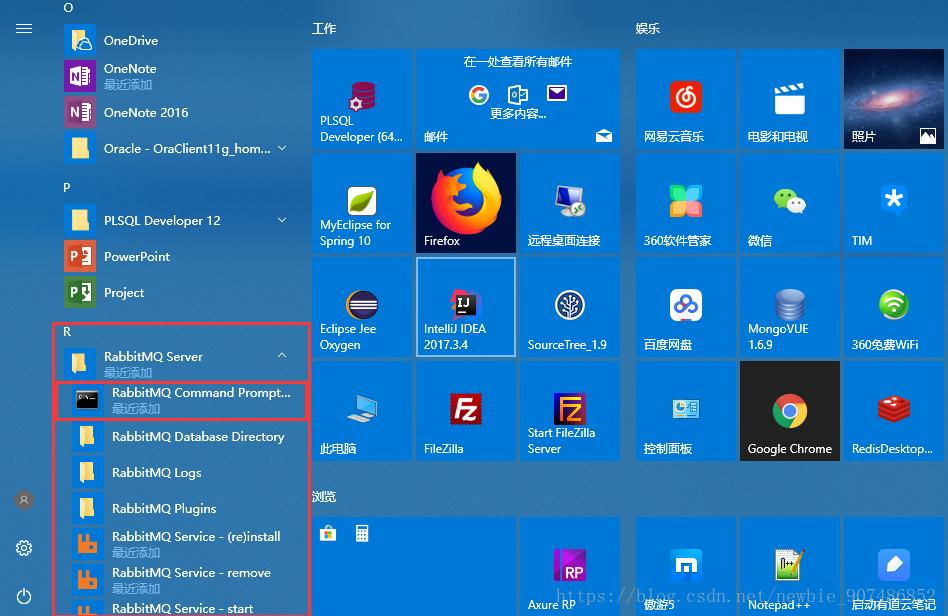
Task: Open RabbitMQ Logs folder entry
Action: (184, 473)
